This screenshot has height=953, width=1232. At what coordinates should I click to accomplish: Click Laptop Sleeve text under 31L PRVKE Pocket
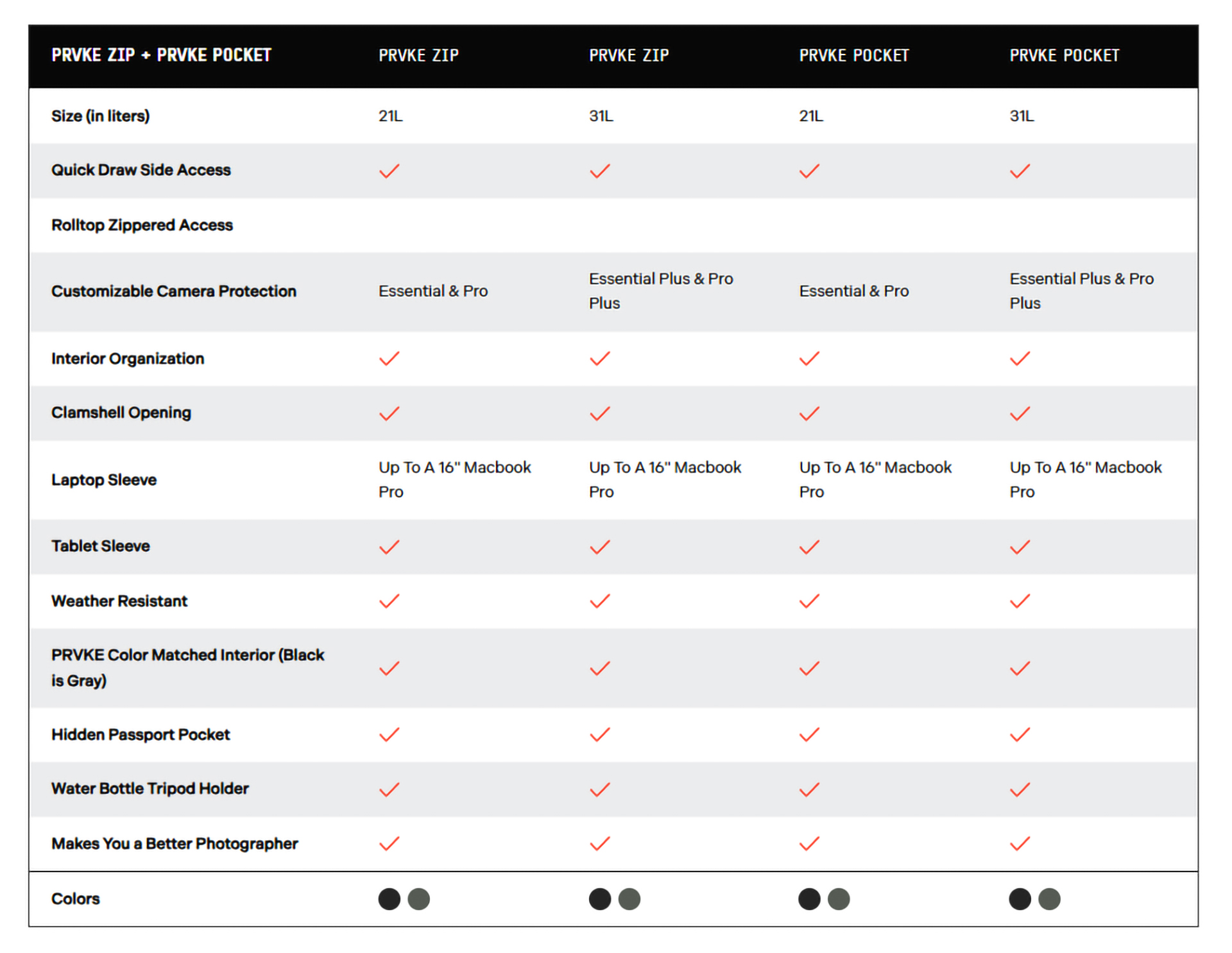click(x=1085, y=479)
